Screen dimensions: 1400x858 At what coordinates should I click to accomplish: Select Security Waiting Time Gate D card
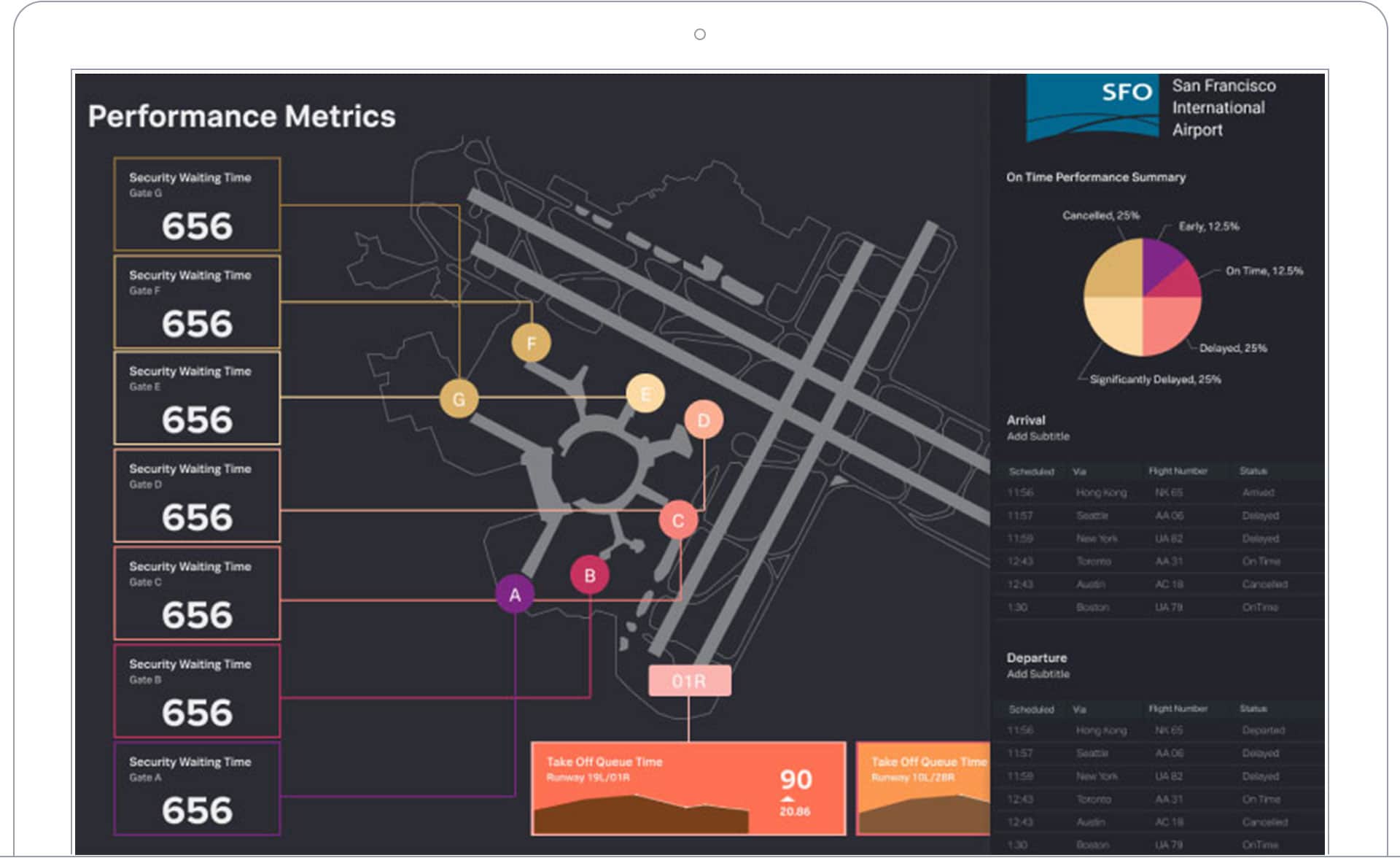[197, 496]
